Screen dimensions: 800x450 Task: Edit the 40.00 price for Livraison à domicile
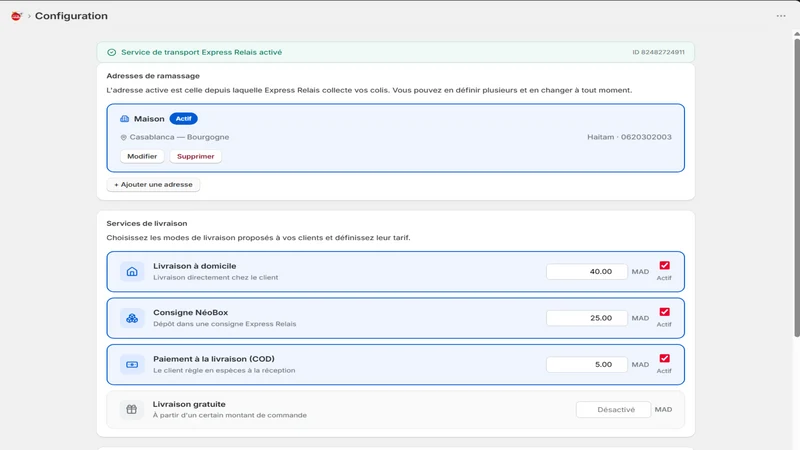pos(587,271)
